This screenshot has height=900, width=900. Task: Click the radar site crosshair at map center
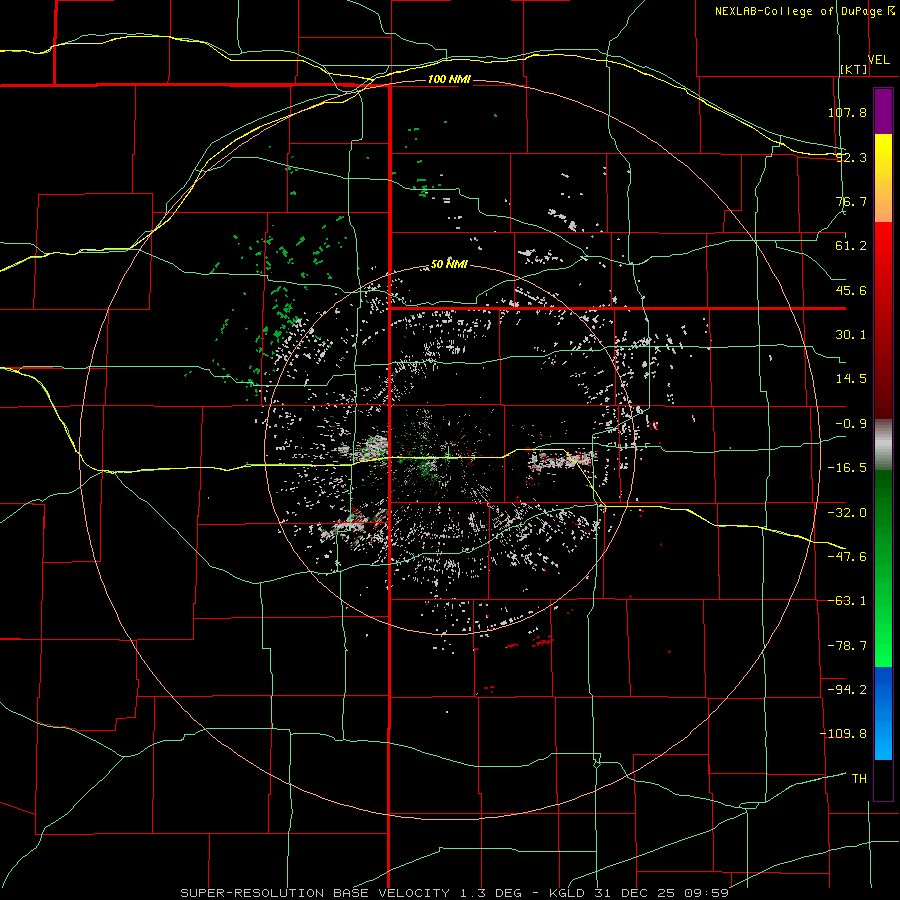coord(447,453)
